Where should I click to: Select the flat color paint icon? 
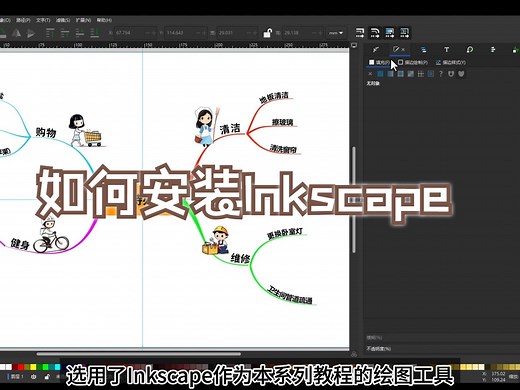[x=380, y=74]
